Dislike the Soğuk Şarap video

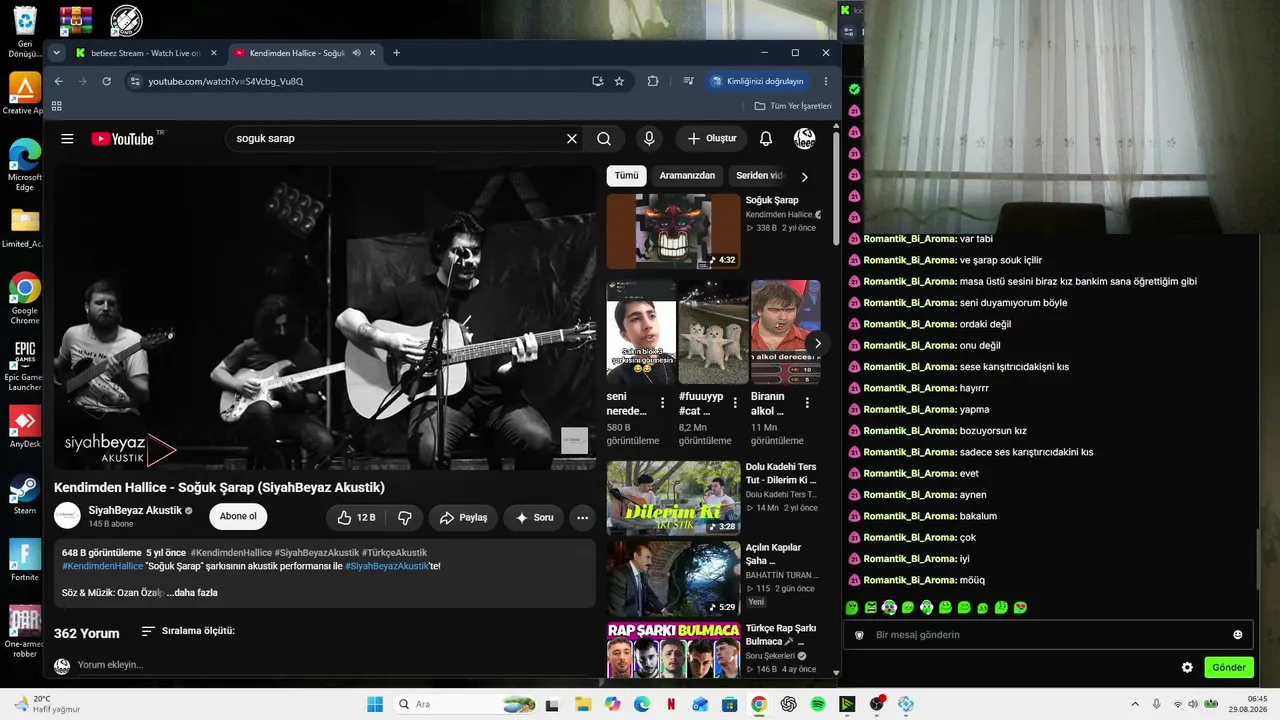tap(405, 517)
